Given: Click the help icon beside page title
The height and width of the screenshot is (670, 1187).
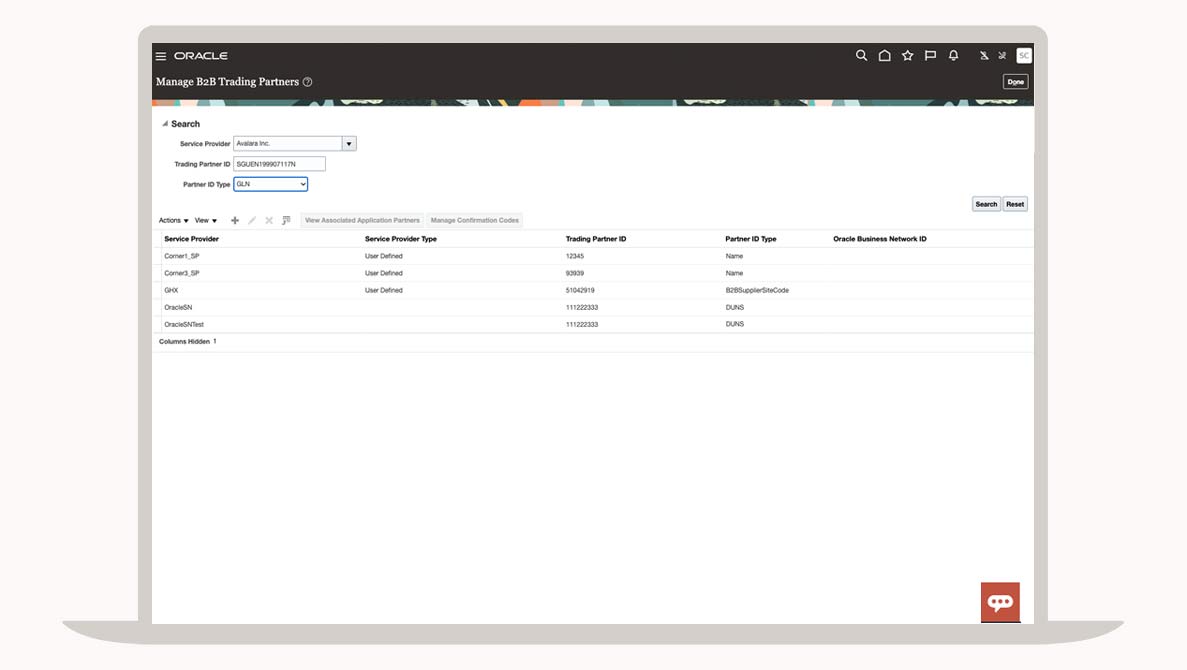Looking at the screenshot, I should pos(307,82).
